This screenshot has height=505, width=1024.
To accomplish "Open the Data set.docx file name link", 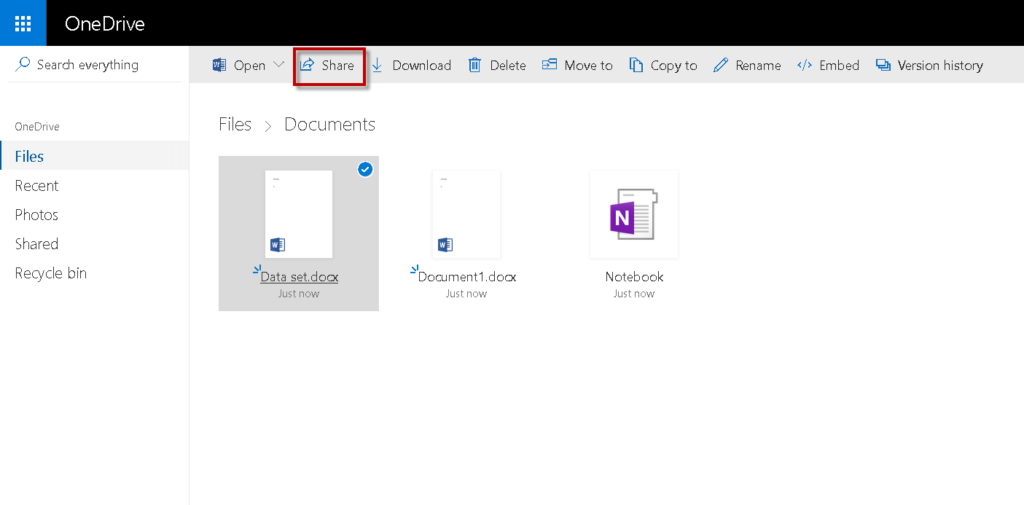I will coord(299,277).
